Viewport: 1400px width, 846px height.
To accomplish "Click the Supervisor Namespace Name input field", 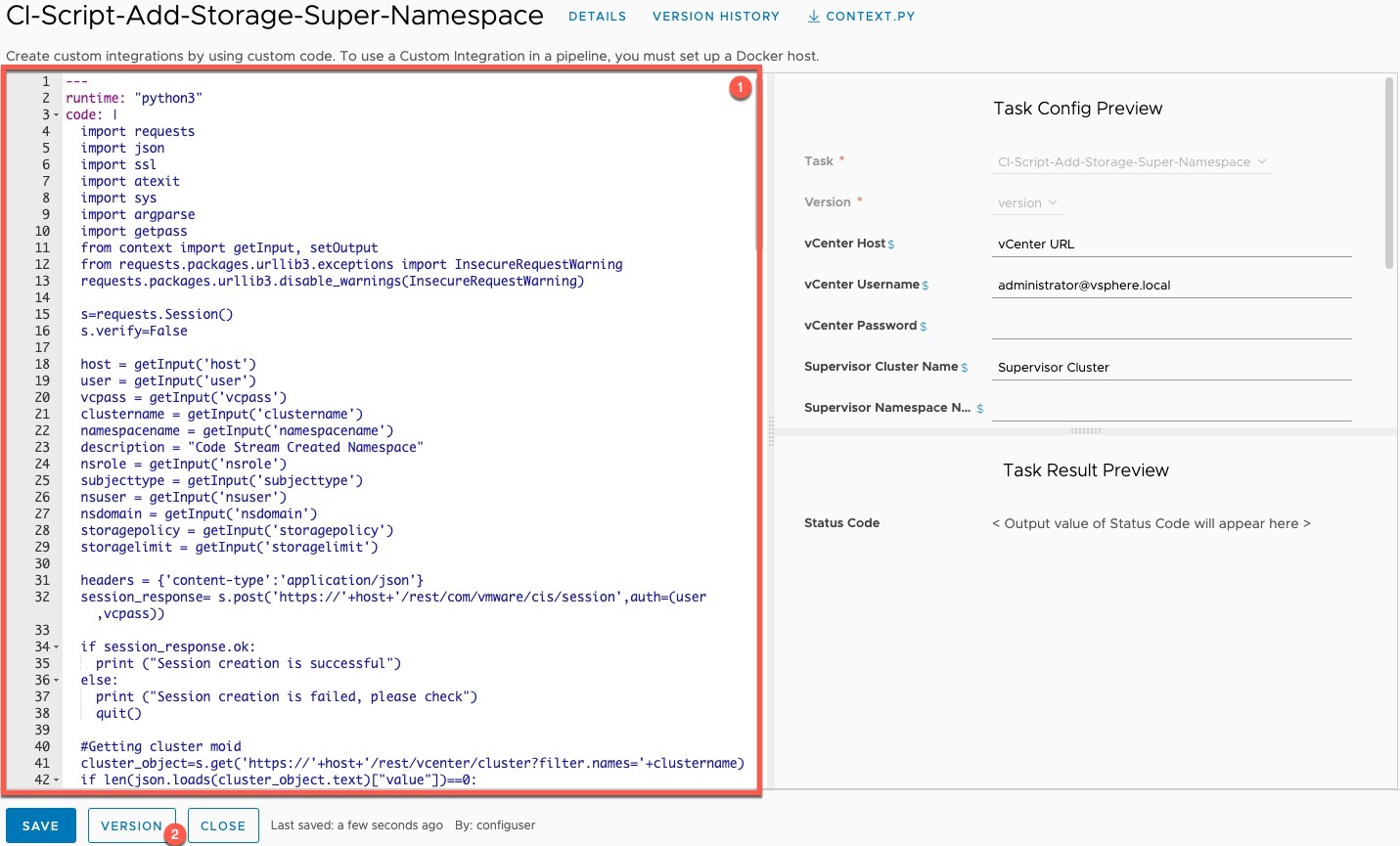I will (x=1171, y=409).
